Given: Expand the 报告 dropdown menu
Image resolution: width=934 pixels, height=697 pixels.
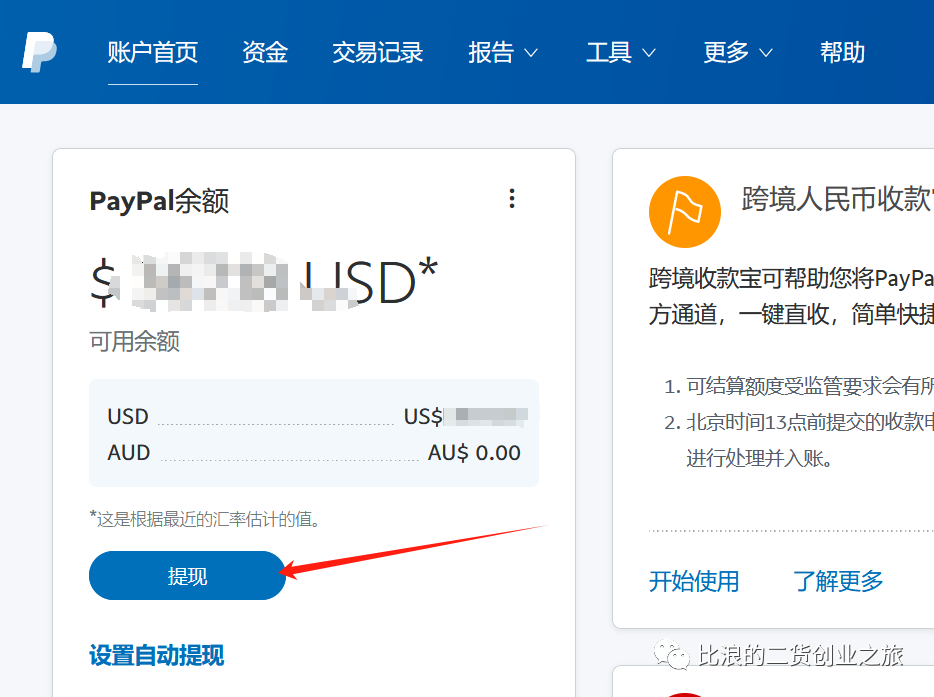Looking at the screenshot, I should tap(503, 52).
